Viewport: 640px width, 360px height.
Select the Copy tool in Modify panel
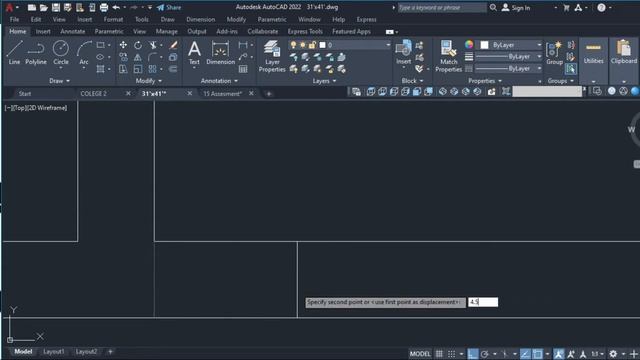pyautogui.click(x=123, y=57)
